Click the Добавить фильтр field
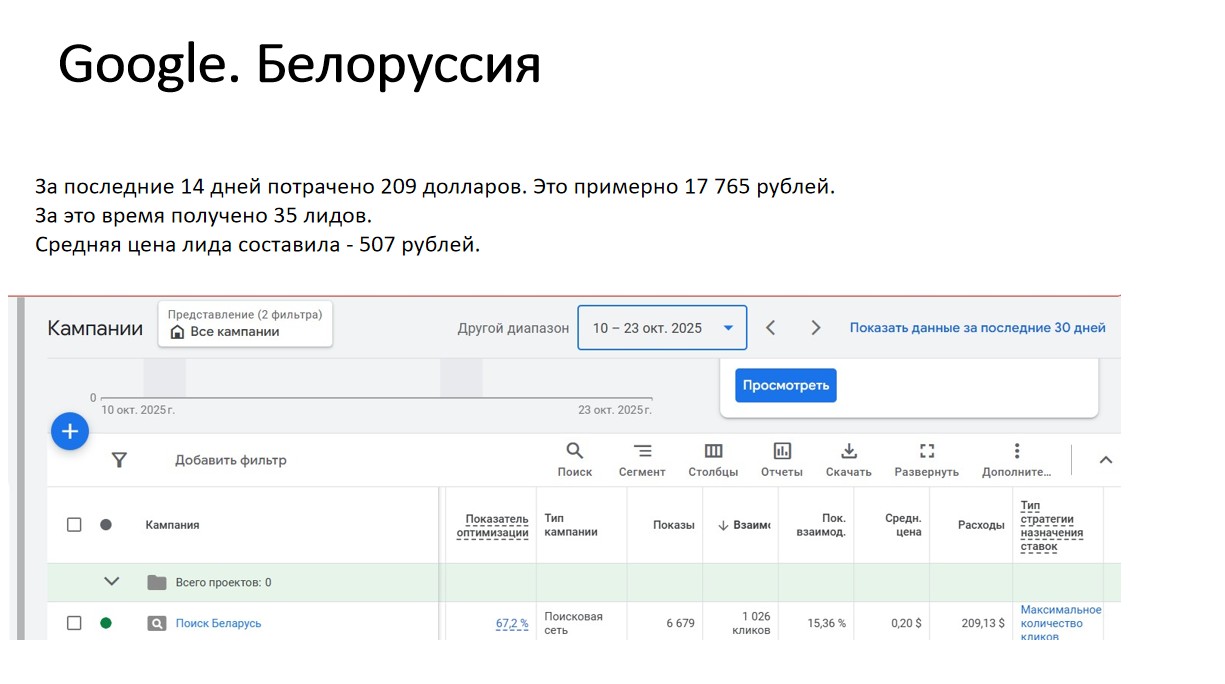This screenshot has height=684, width=1225. point(231,460)
